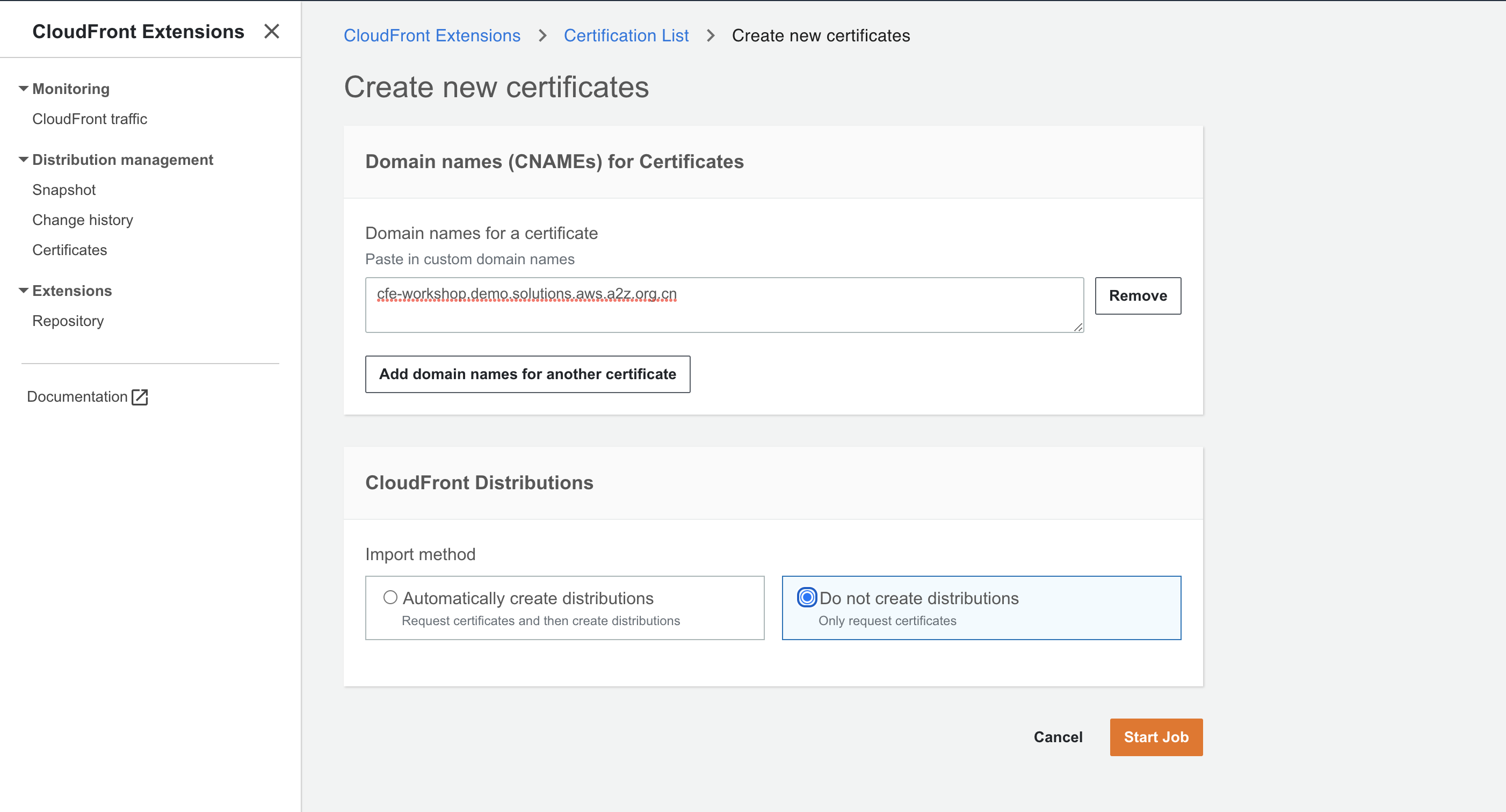This screenshot has width=1506, height=812.
Task: Navigate to Certificates in the sidebar
Action: (70, 250)
